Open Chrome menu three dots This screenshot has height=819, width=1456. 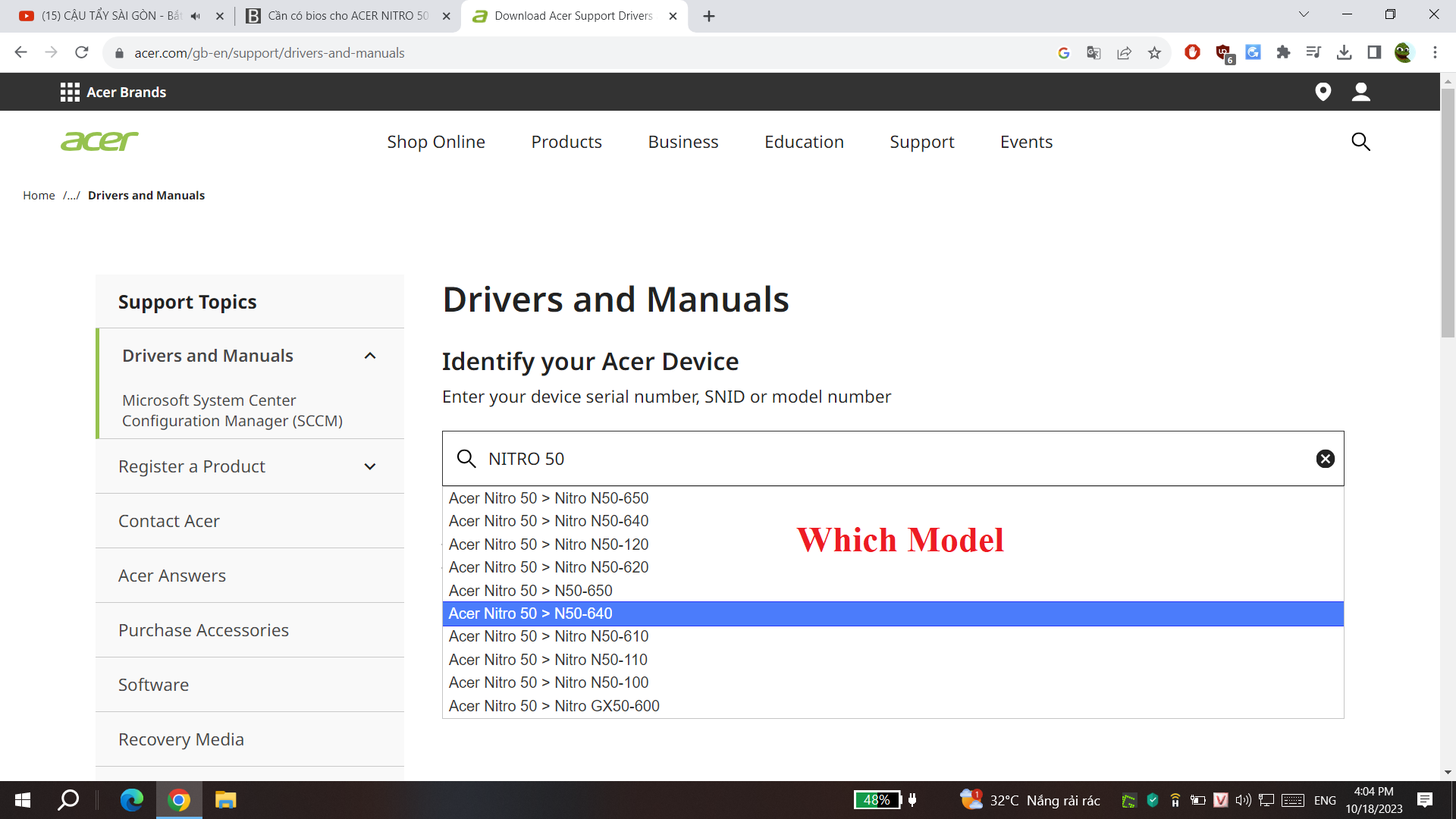[1435, 52]
